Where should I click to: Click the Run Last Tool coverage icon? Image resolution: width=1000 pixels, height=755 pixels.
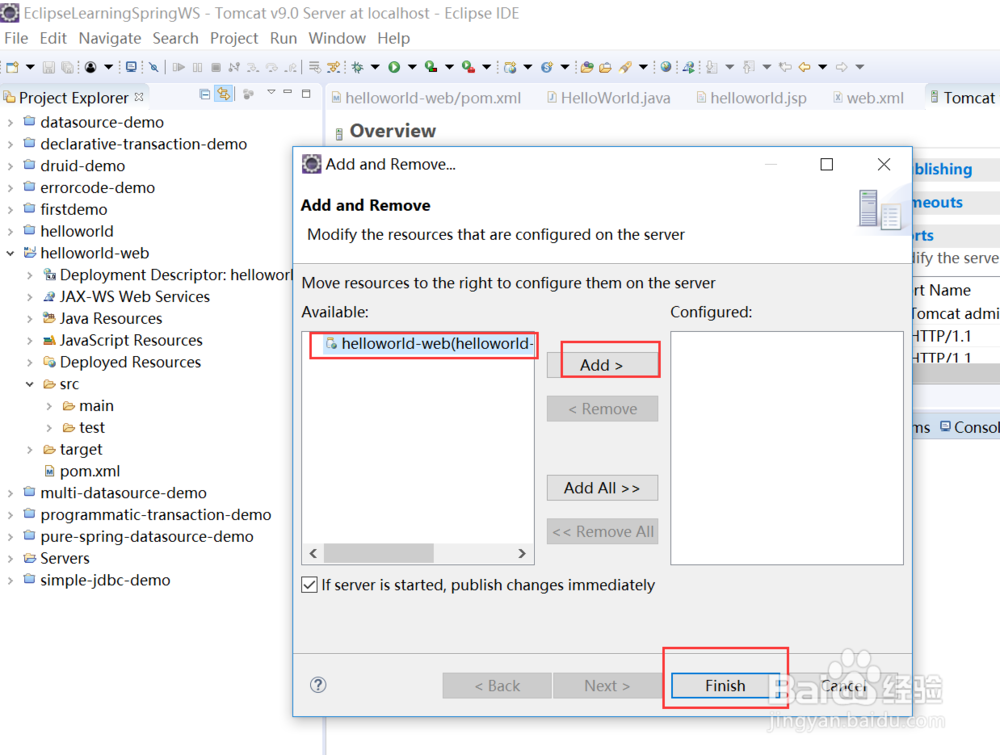pyautogui.click(x=430, y=66)
